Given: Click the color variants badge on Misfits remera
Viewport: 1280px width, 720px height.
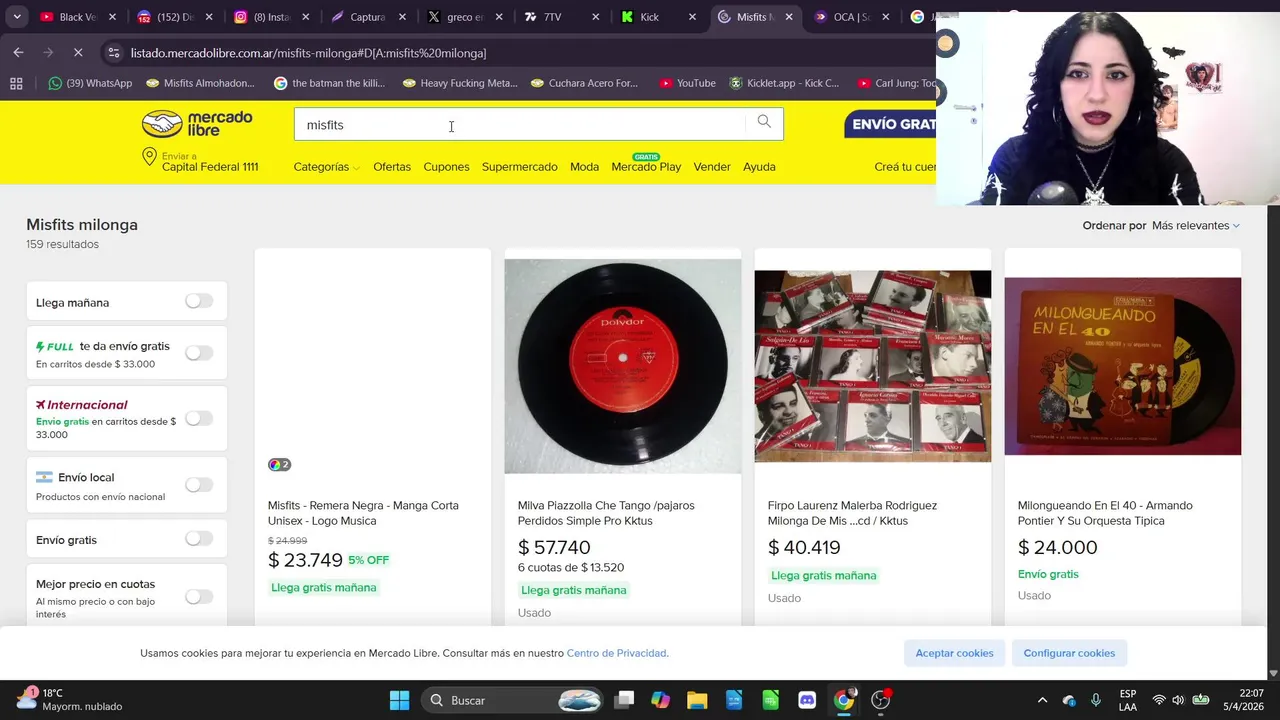Looking at the screenshot, I should [279, 465].
